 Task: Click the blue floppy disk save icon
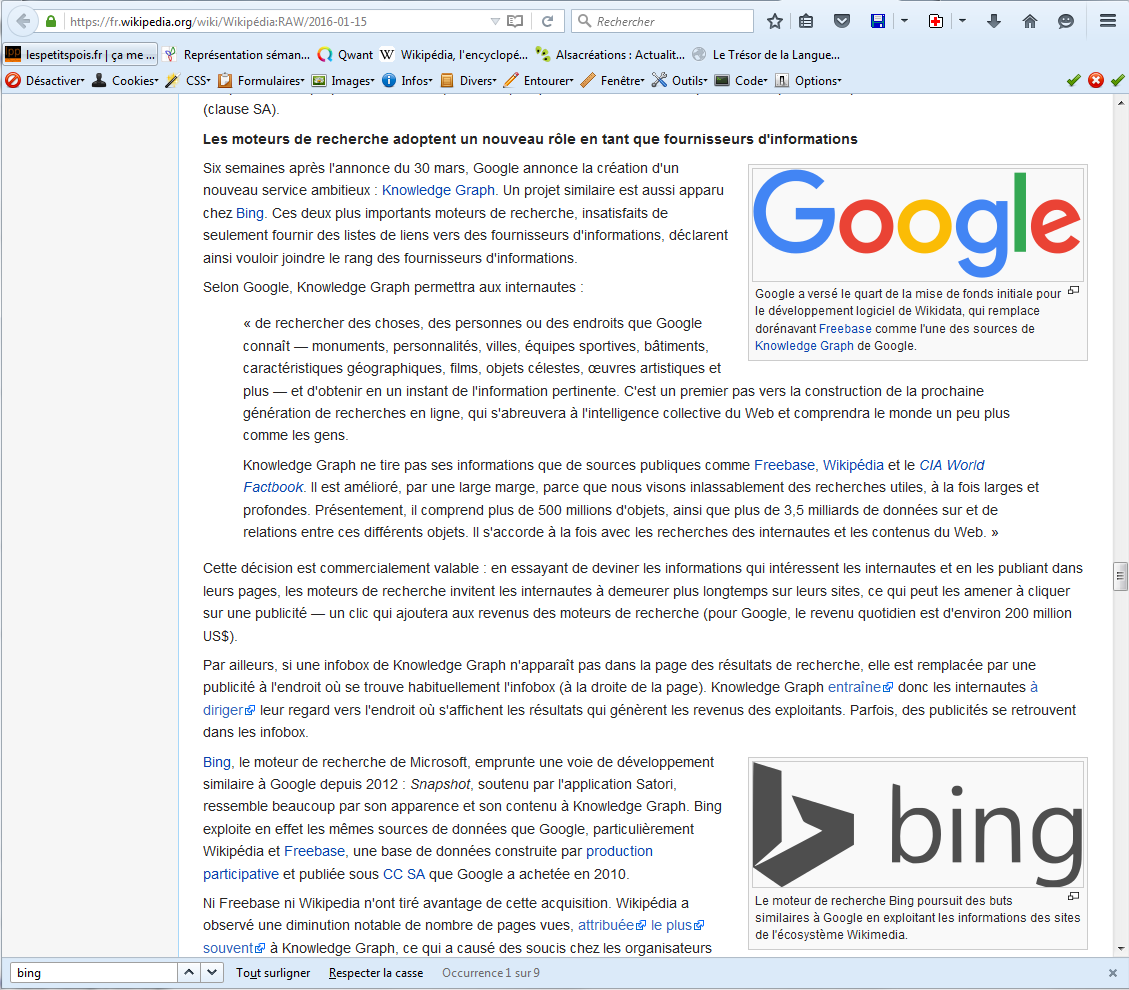tap(877, 21)
